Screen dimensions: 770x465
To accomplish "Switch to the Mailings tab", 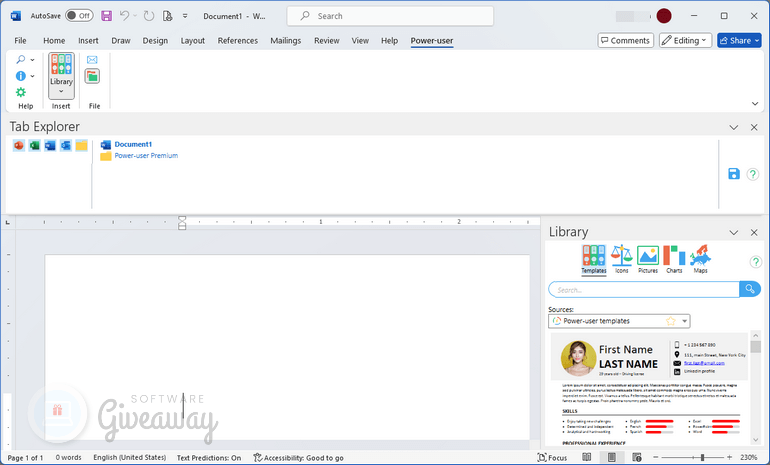I will click(285, 41).
